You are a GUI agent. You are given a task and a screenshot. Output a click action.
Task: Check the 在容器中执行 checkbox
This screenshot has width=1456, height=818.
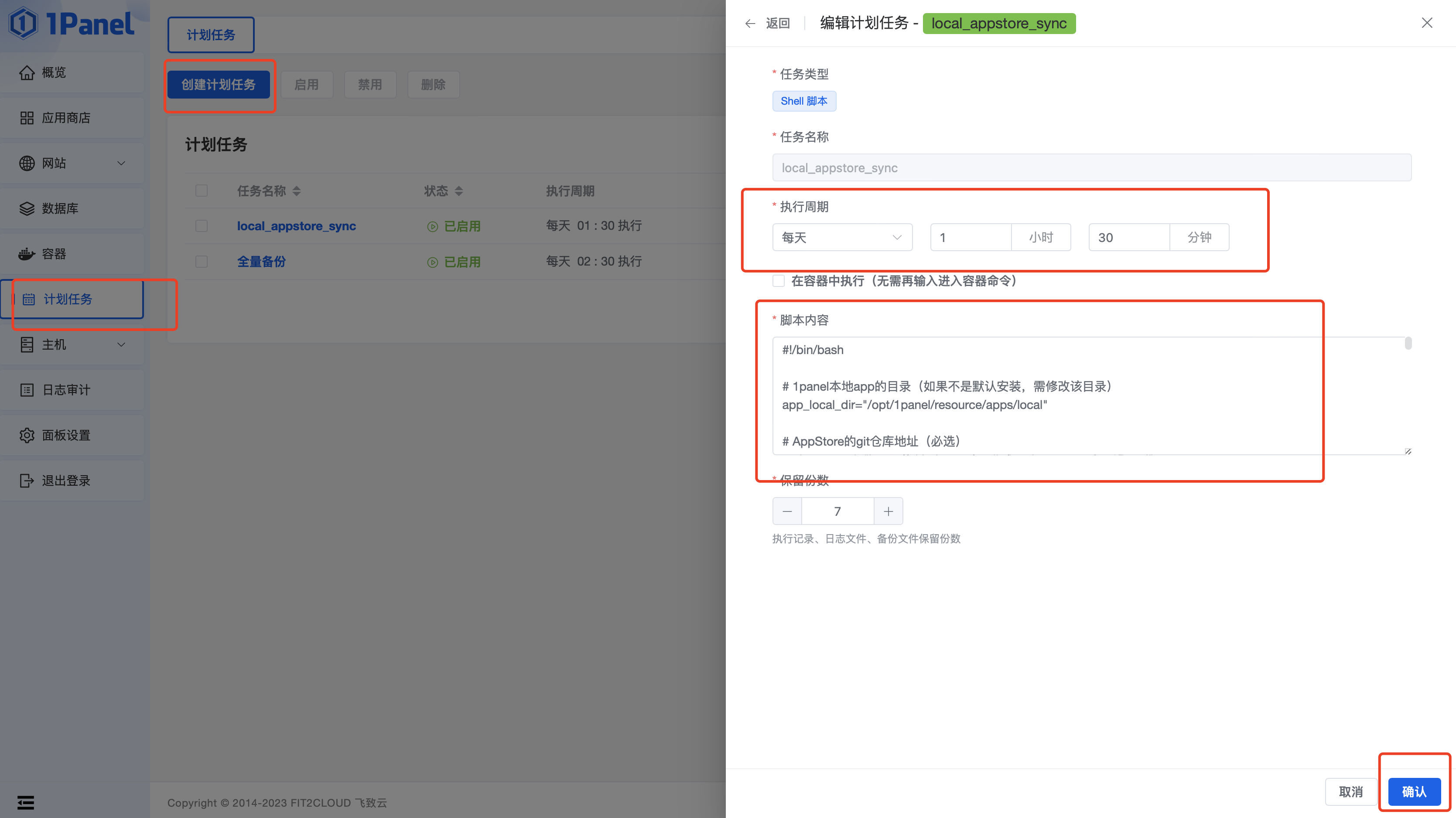[x=778, y=281]
